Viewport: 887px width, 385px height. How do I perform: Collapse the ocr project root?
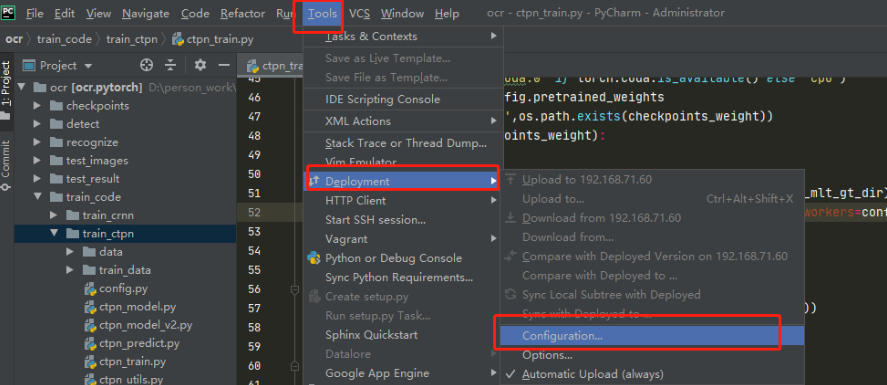click(21, 87)
